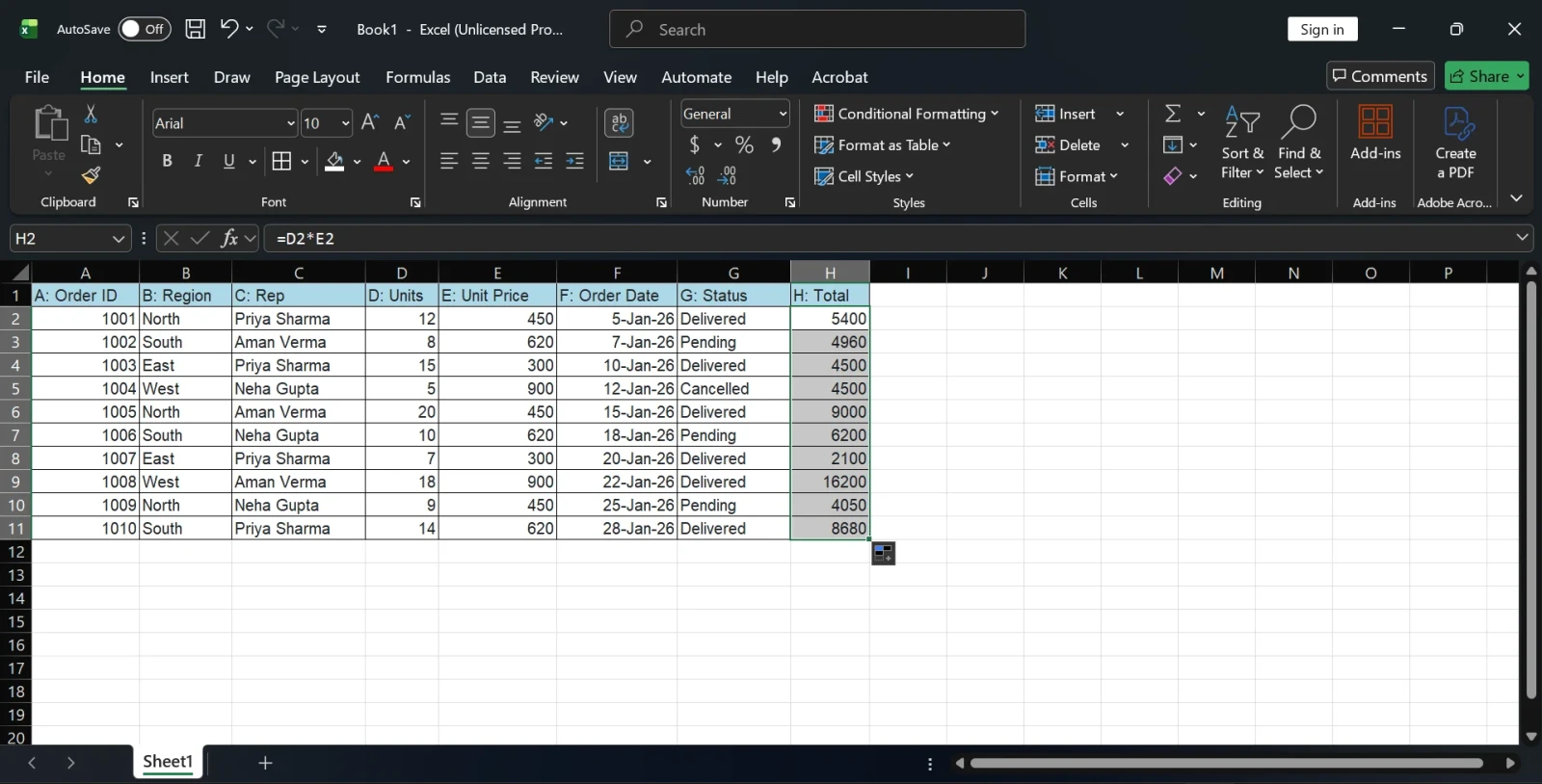Click the Clear eraser icon
Screen dimensions: 1542x784
tap(1172, 175)
